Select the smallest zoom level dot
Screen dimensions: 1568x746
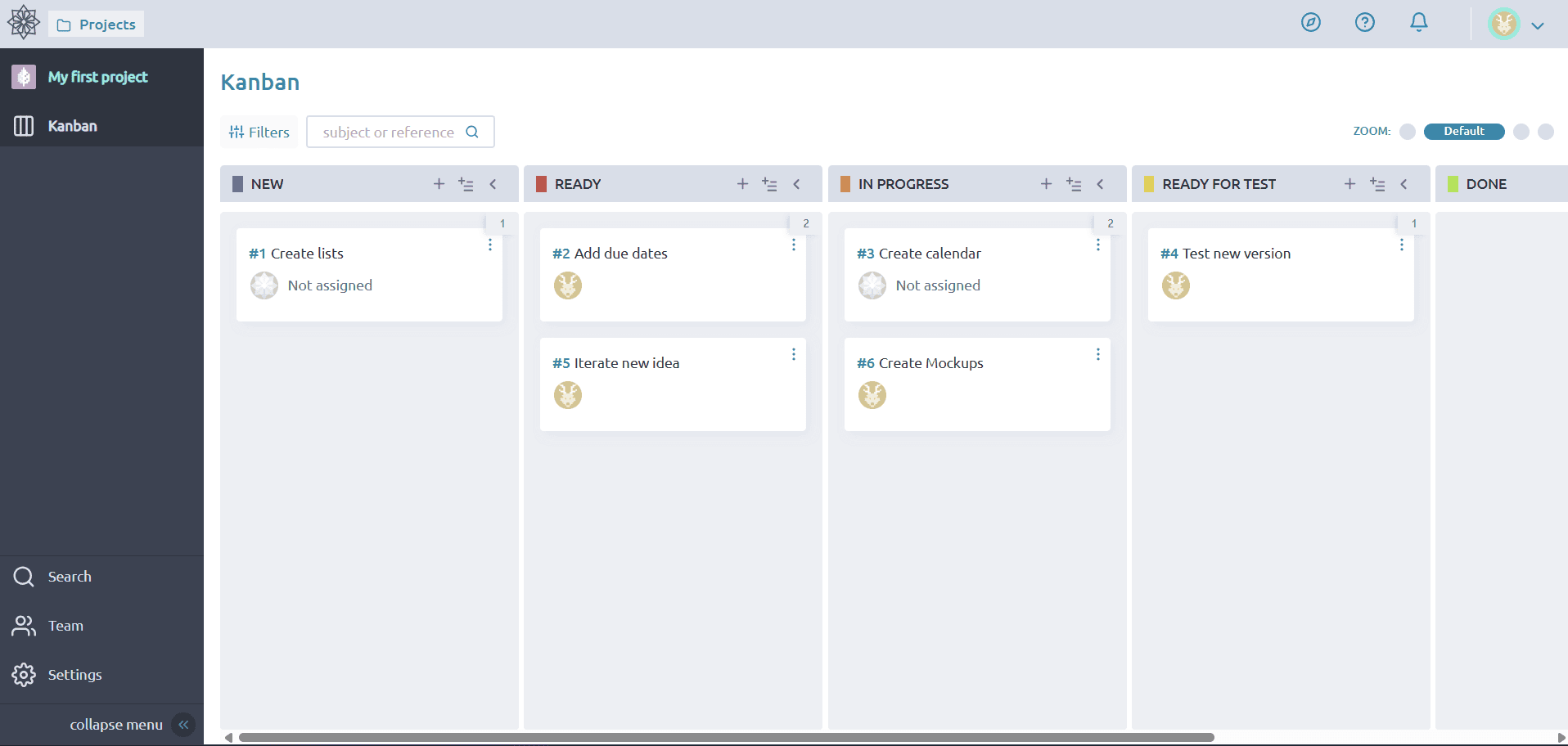1407,132
